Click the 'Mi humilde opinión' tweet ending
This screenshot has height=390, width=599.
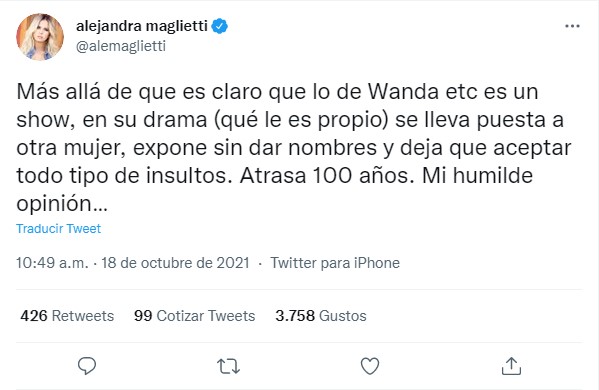click(x=275, y=189)
